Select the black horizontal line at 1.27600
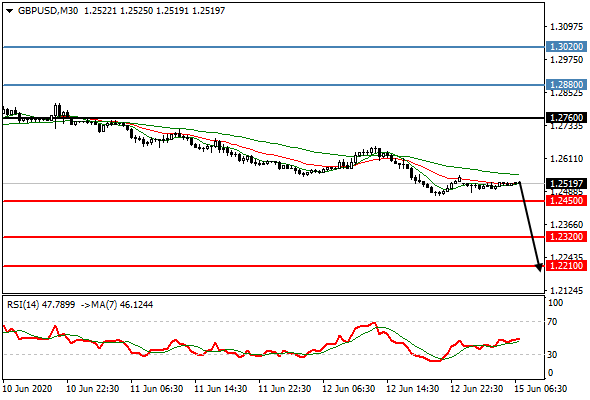The image size is (590, 400). pyautogui.click(x=274, y=118)
